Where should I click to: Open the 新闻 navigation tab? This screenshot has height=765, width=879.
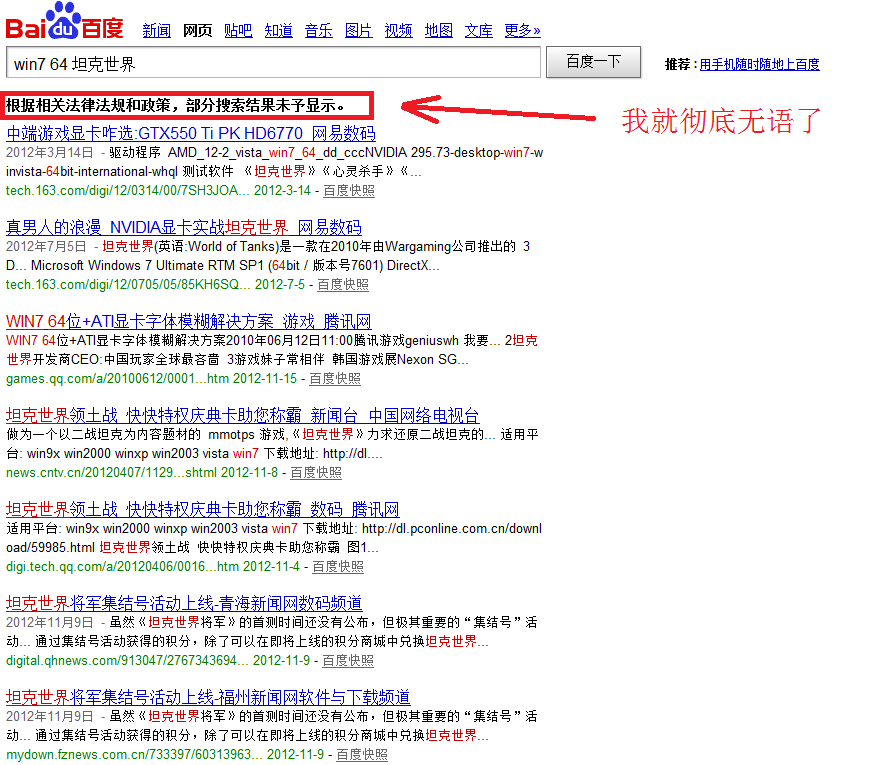tap(156, 30)
